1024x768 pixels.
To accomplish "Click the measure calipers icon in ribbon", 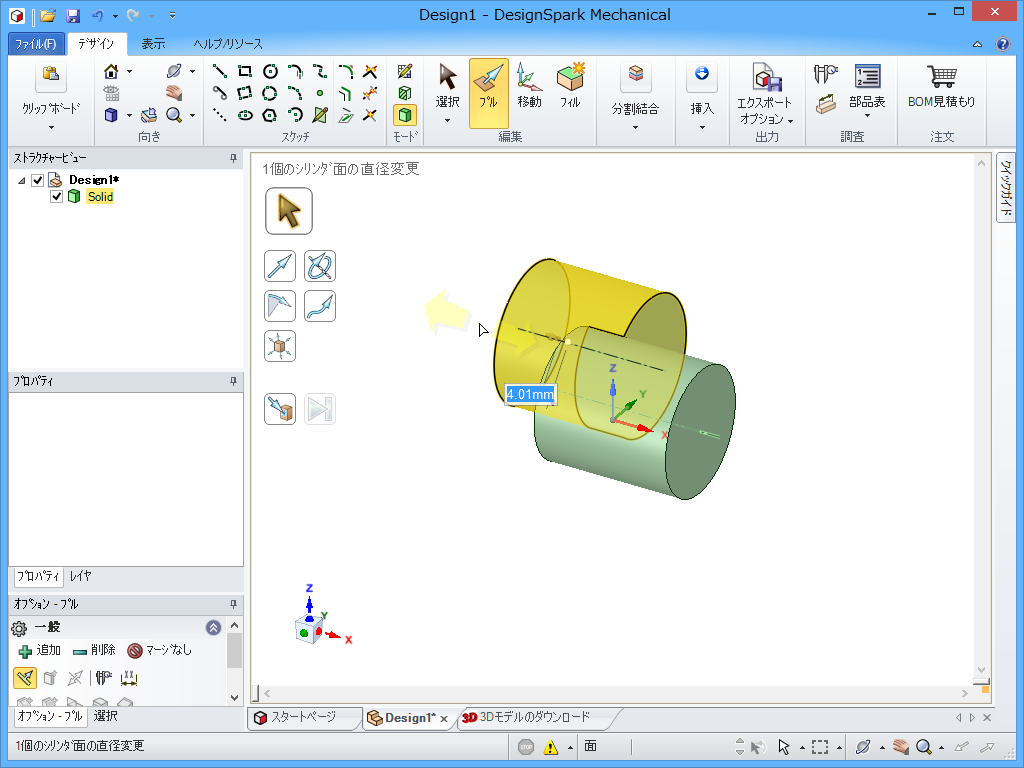I will click(x=825, y=74).
